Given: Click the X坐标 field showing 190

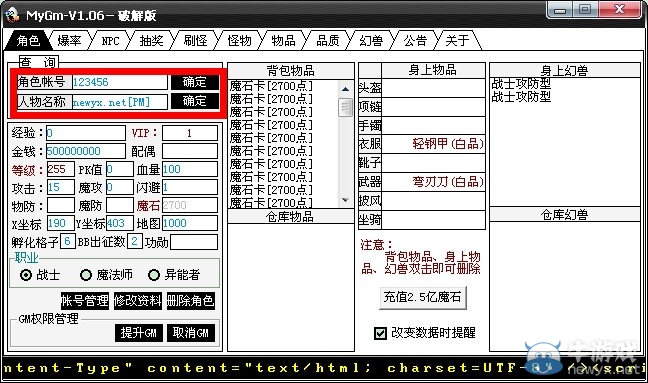Looking at the screenshot, I should 60,223.
